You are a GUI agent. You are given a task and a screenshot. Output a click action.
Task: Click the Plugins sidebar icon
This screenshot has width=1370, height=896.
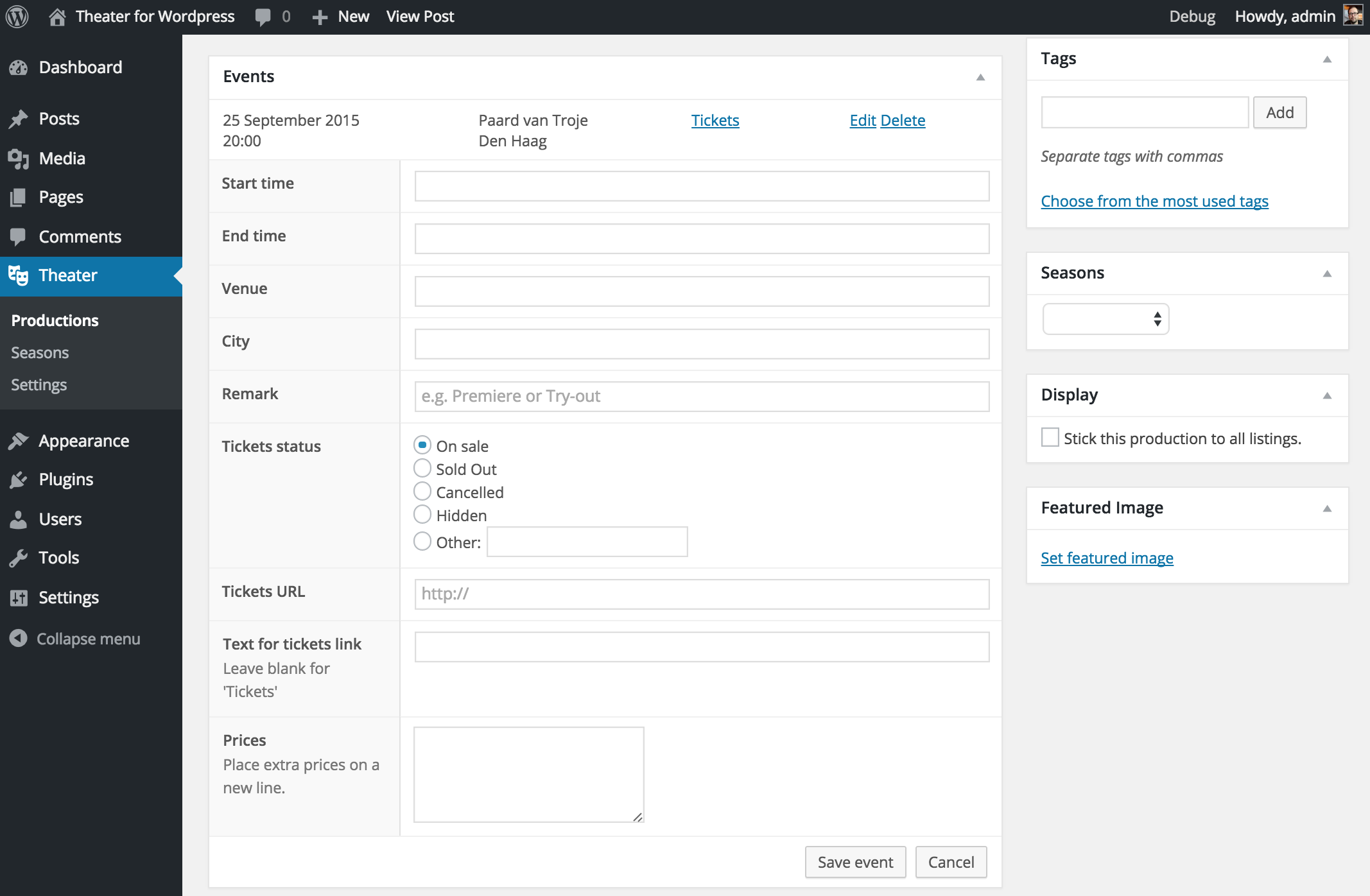[x=20, y=479]
